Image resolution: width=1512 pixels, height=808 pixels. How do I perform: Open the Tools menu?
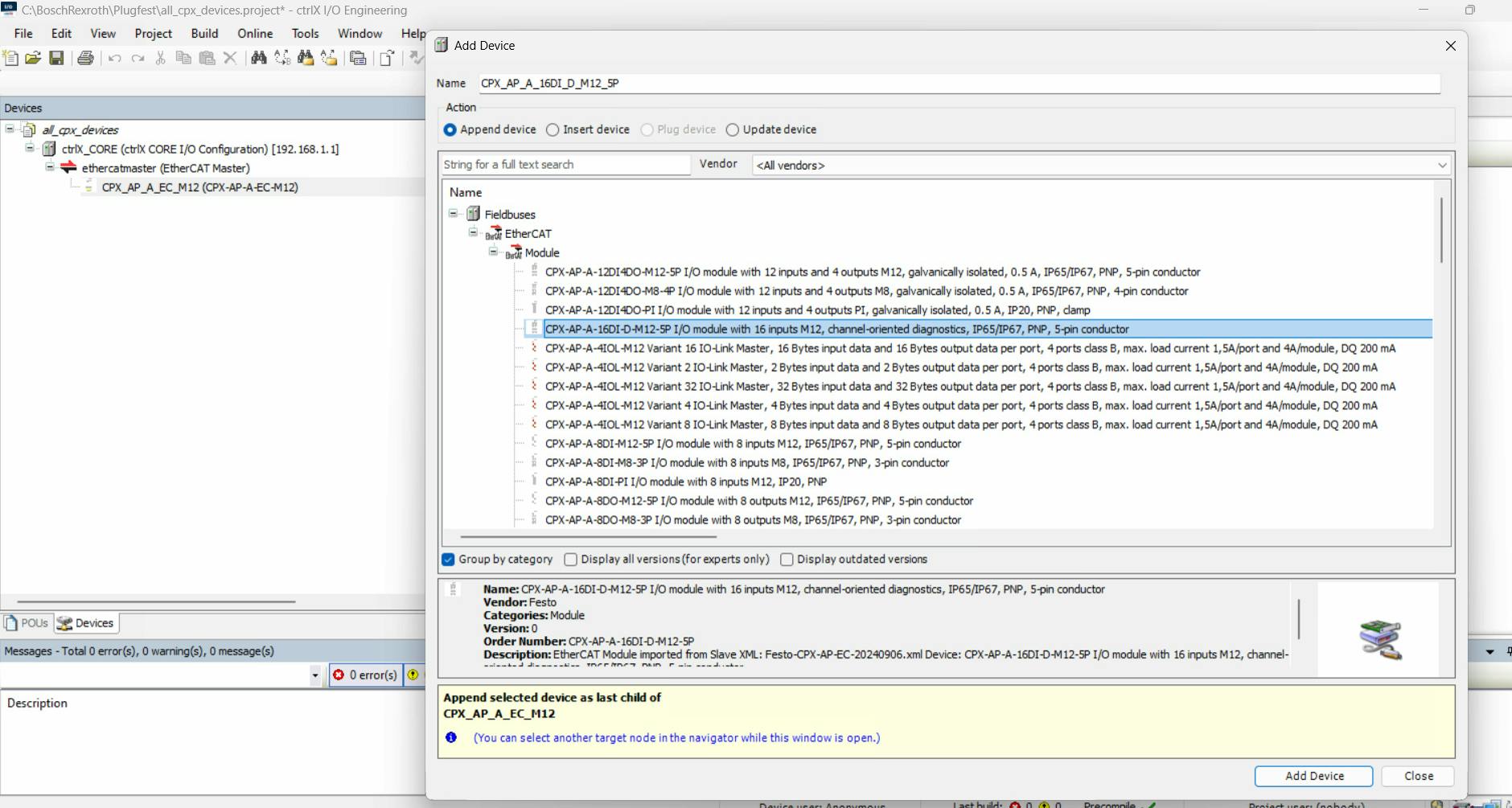(x=305, y=33)
